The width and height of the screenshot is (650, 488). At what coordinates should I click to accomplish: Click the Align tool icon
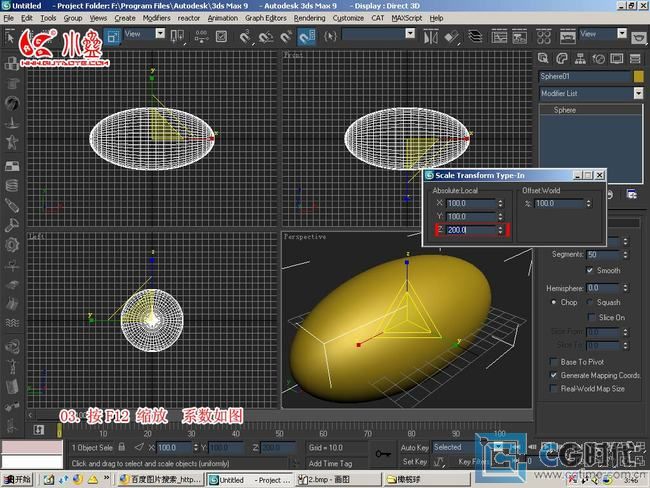point(451,37)
